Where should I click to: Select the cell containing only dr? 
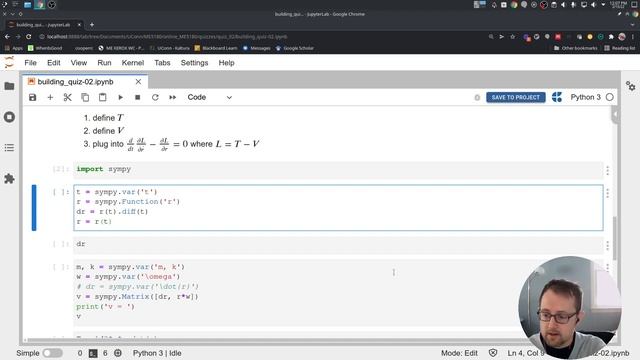point(338,244)
